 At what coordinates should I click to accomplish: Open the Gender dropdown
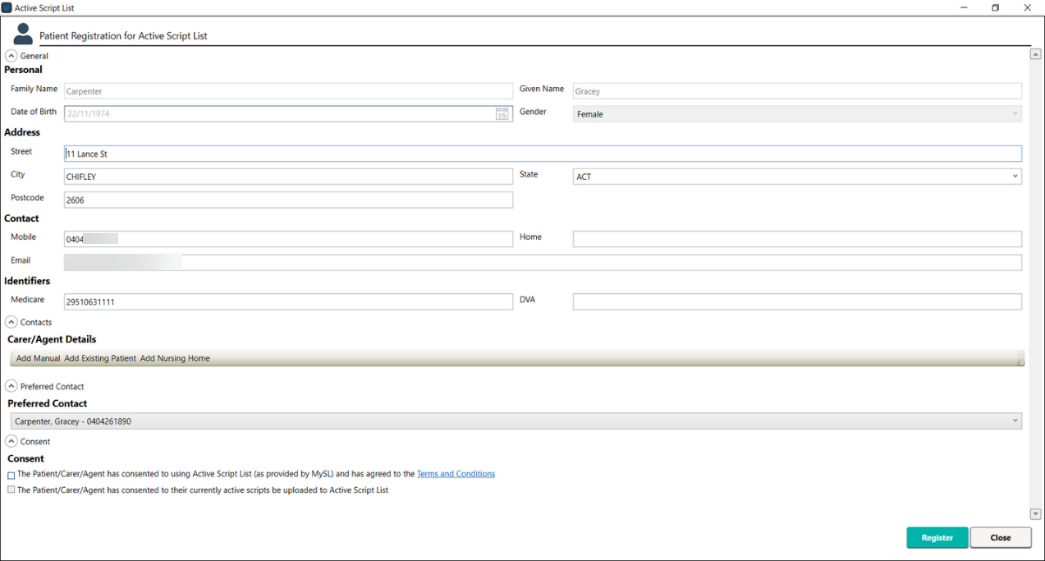797,114
